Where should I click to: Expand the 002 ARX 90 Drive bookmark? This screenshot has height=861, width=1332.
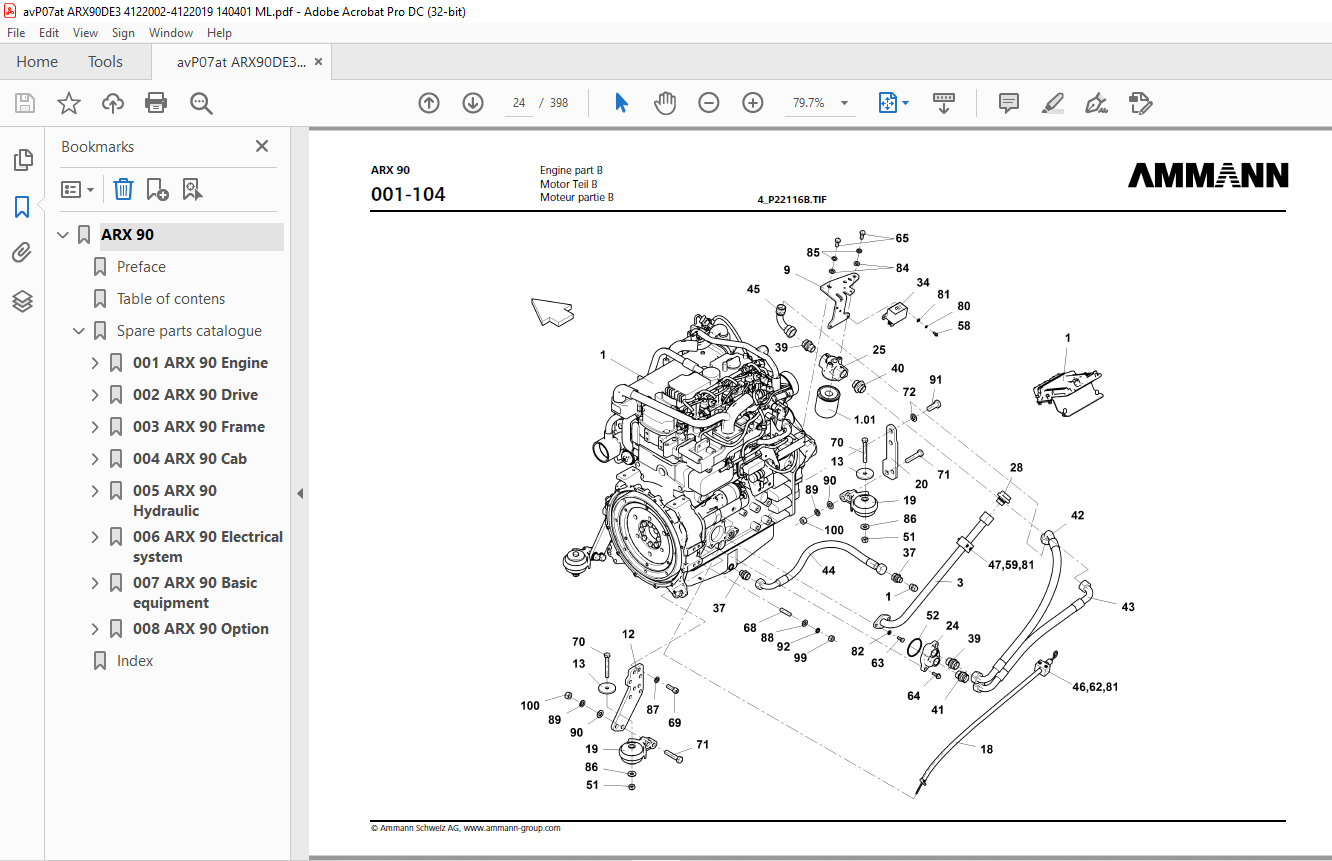pos(95,395)
